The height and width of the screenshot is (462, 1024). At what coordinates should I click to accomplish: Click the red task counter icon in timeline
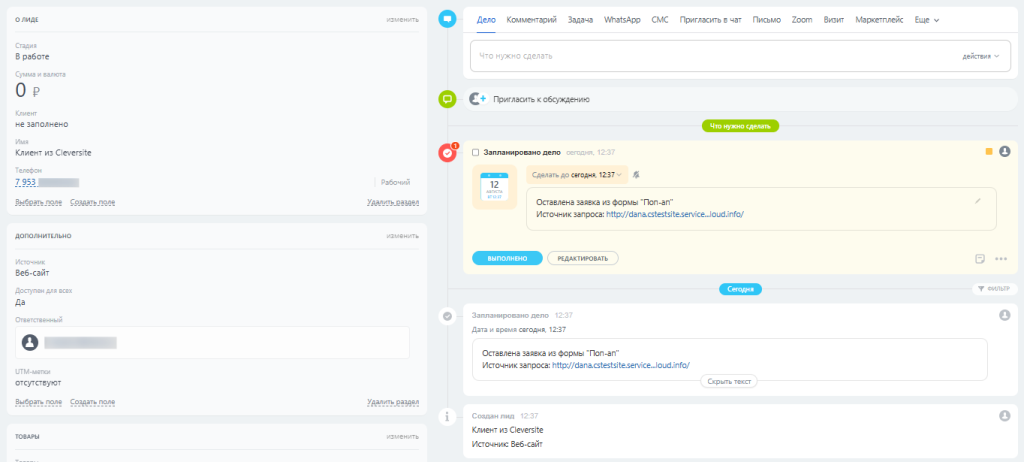448,153
